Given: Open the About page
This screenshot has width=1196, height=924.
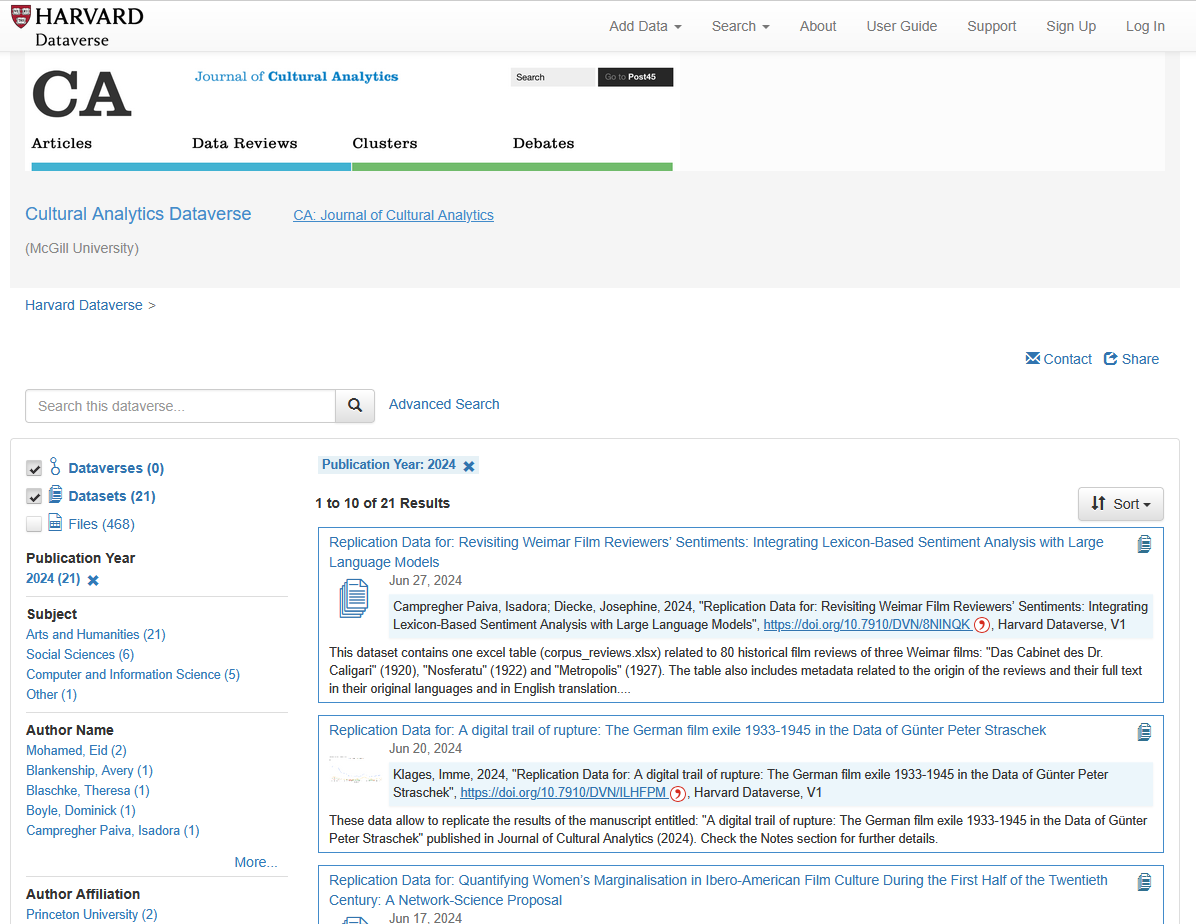Looking at the screenshot, I should point(818,26).
